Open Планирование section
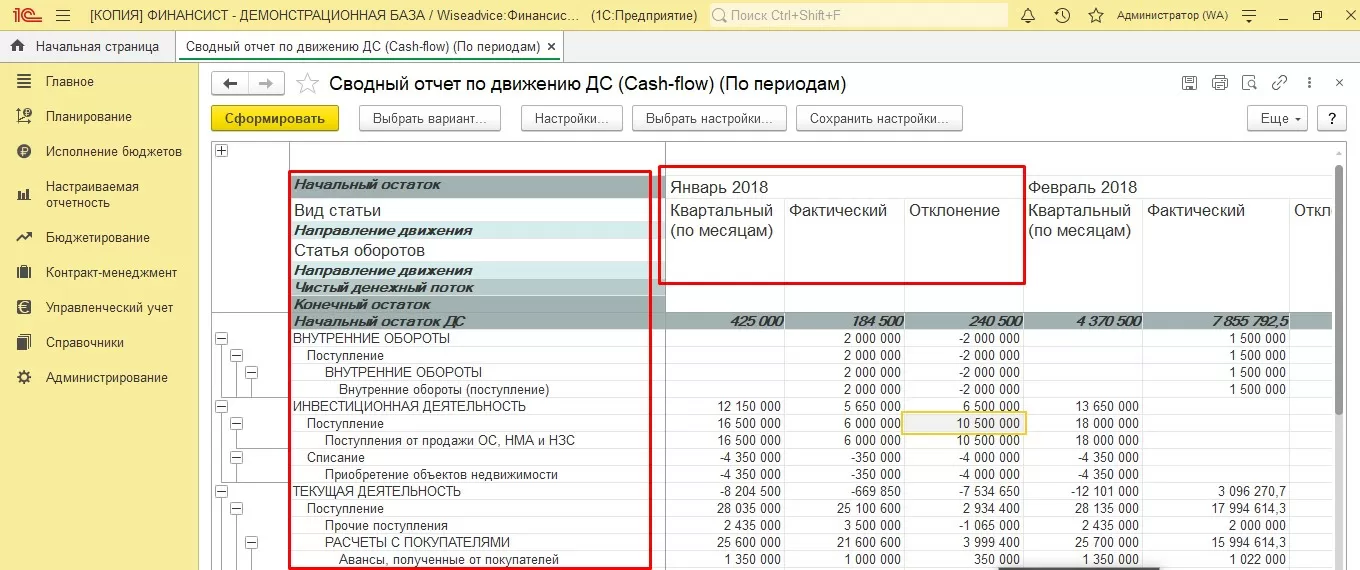 tap(88, 116)
